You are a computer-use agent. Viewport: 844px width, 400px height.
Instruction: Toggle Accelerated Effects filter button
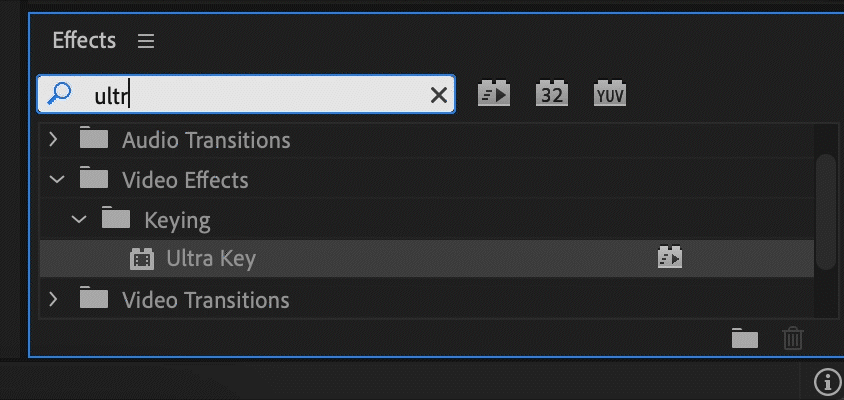click(x=495, y=94)
